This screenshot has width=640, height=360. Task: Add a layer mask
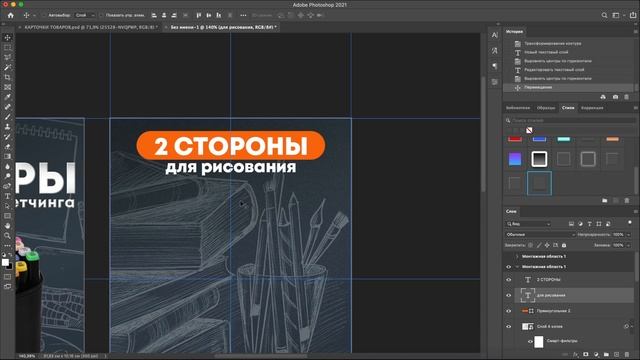[586, 355]
